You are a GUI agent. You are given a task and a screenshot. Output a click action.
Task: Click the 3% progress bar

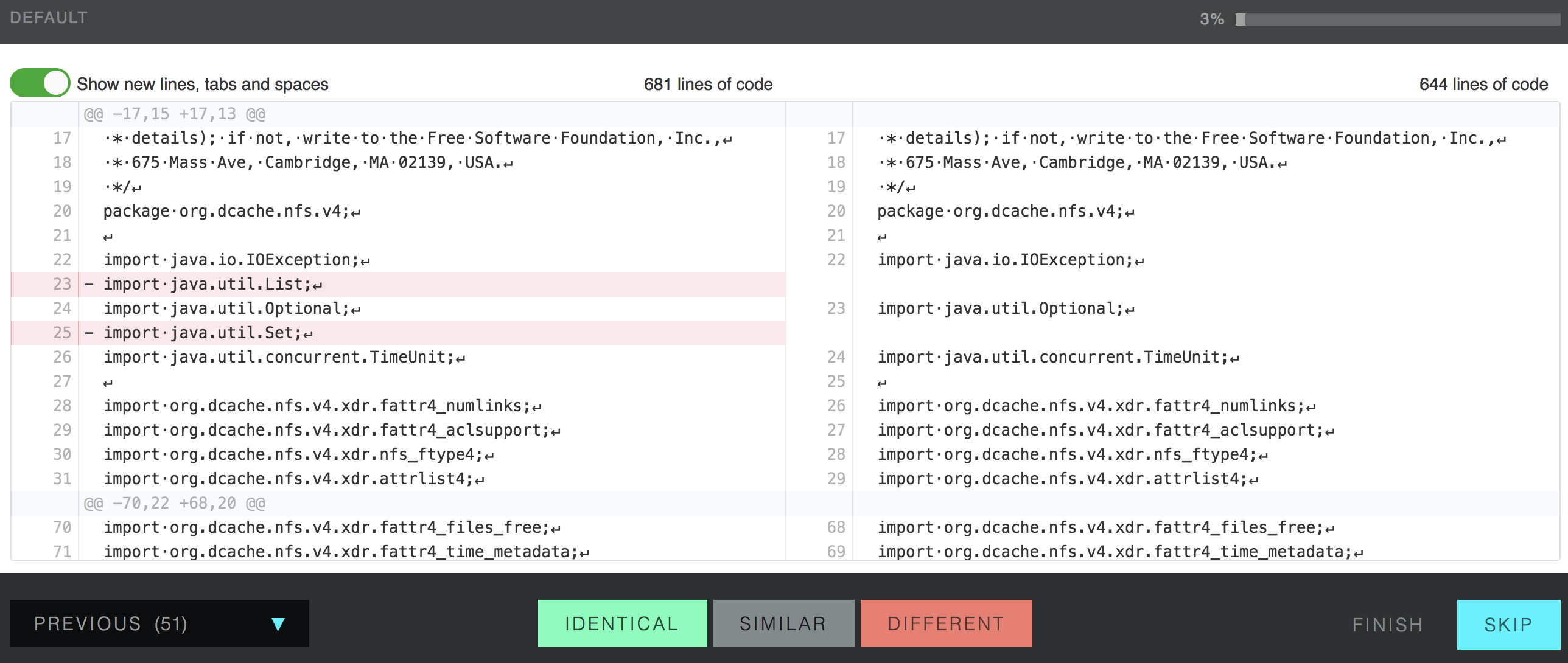(1397, 19)
